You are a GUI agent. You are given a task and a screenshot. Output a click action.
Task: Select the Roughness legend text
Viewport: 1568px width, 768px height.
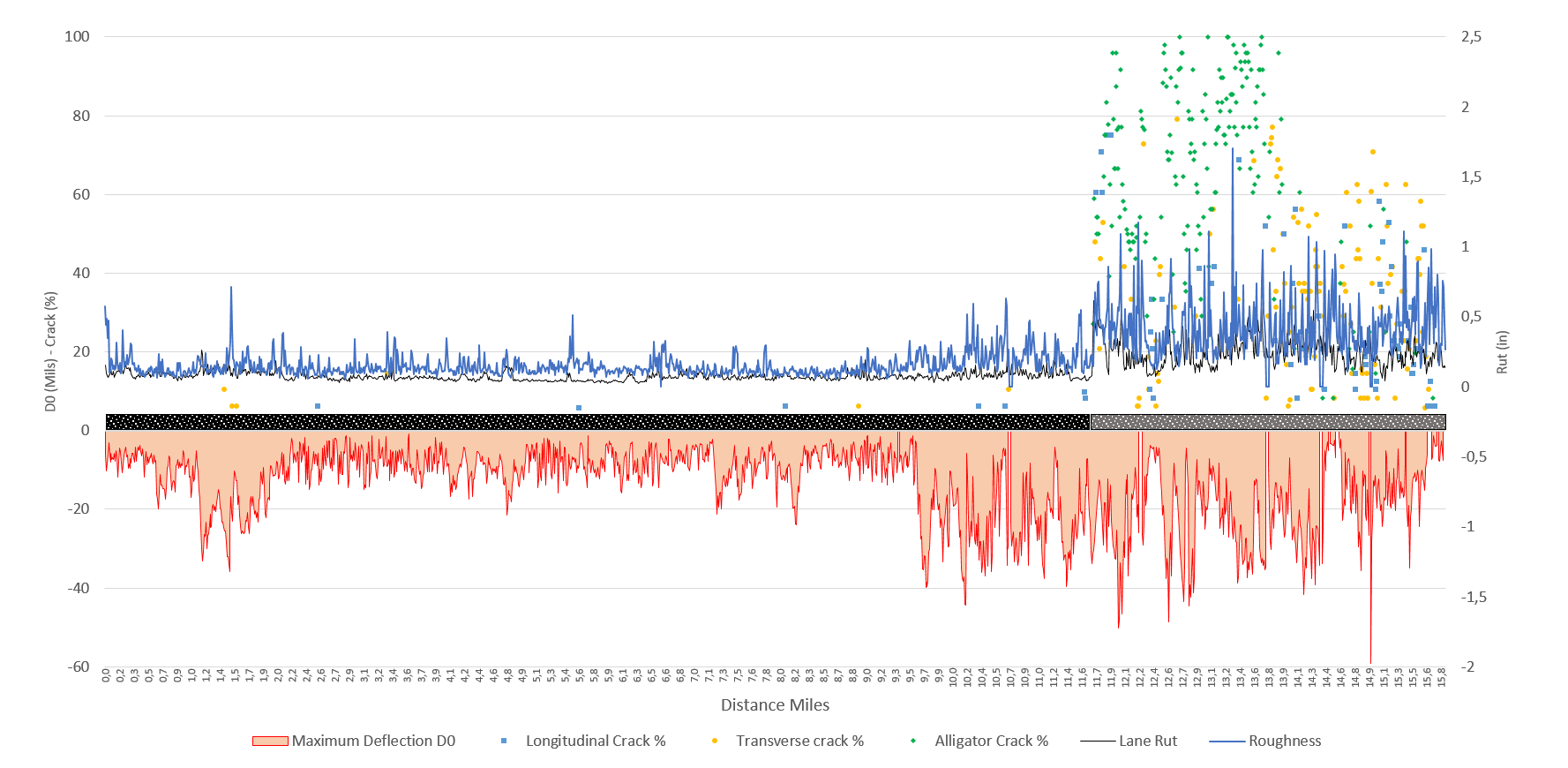click(x=1284, y=742)
